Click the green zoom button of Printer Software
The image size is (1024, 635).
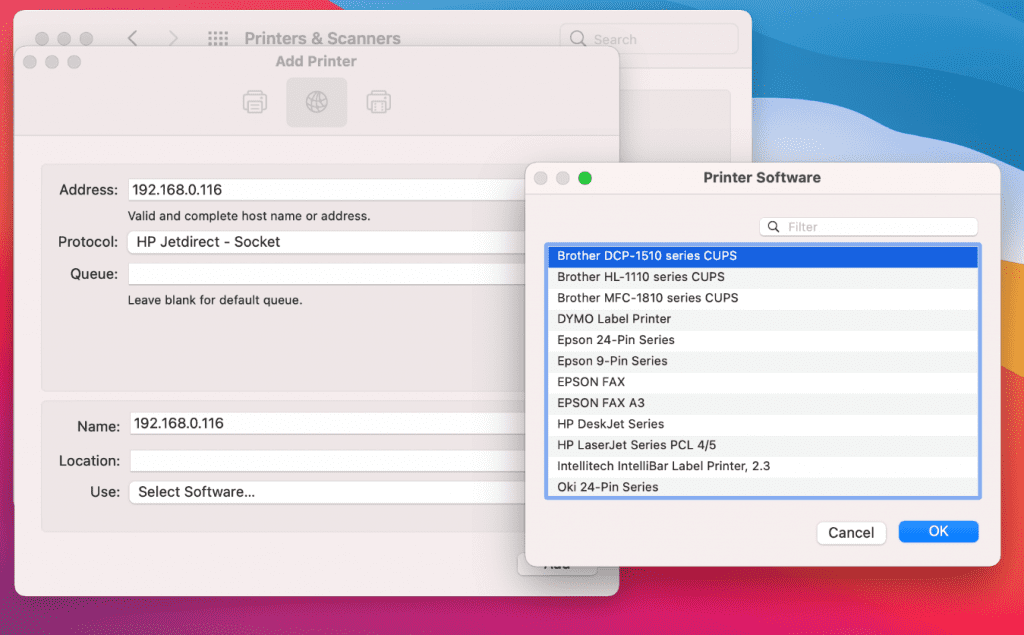[585, 178]
